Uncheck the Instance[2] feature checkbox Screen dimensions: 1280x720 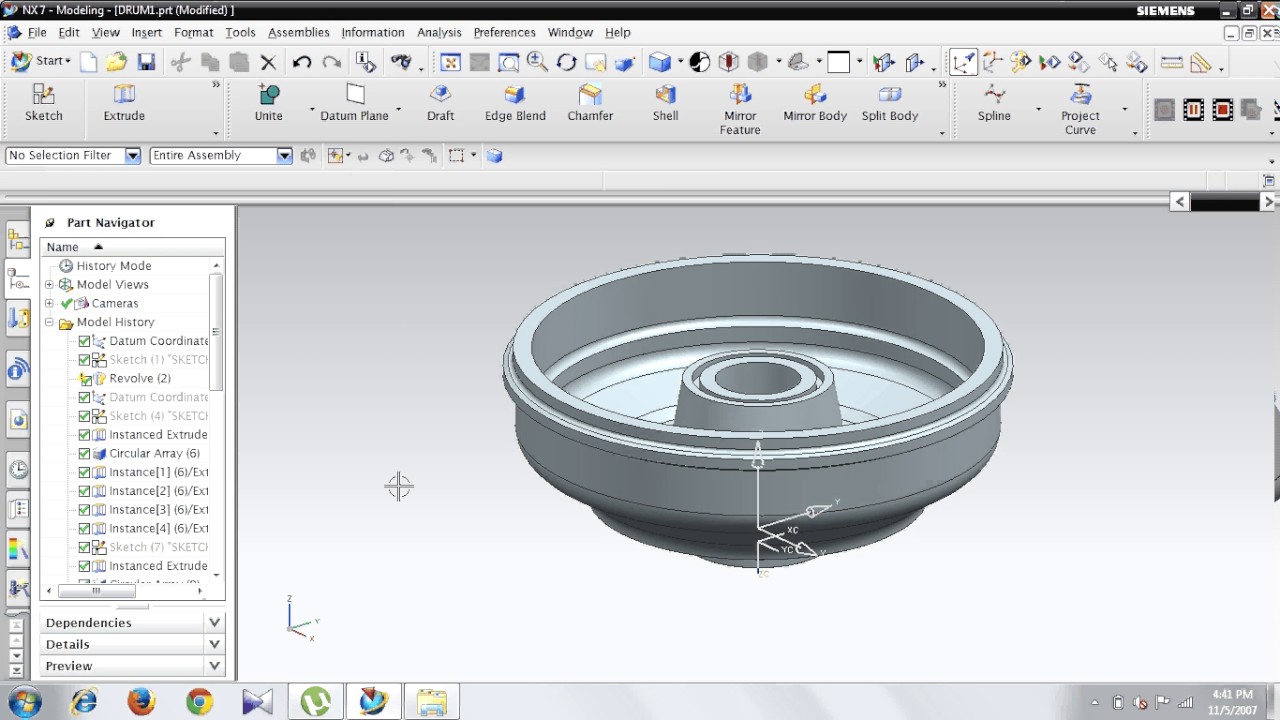click(x=85, y=491)
